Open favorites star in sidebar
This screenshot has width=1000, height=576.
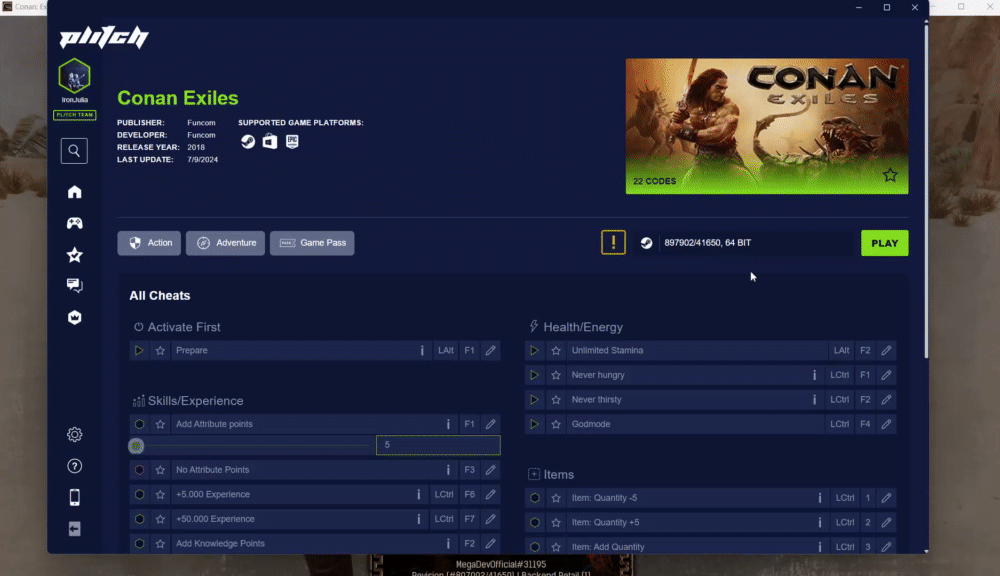75,255
